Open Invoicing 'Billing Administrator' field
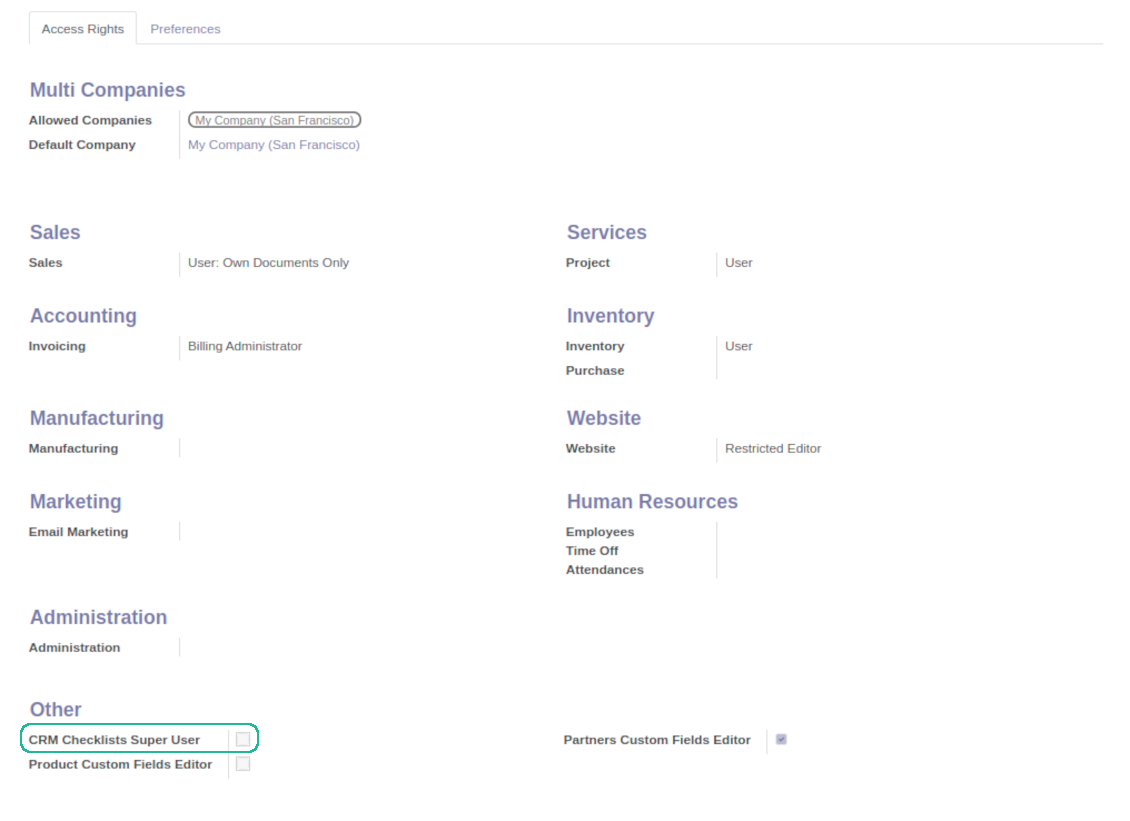Viewport: 1130px width, 821px height. [245, 347]
